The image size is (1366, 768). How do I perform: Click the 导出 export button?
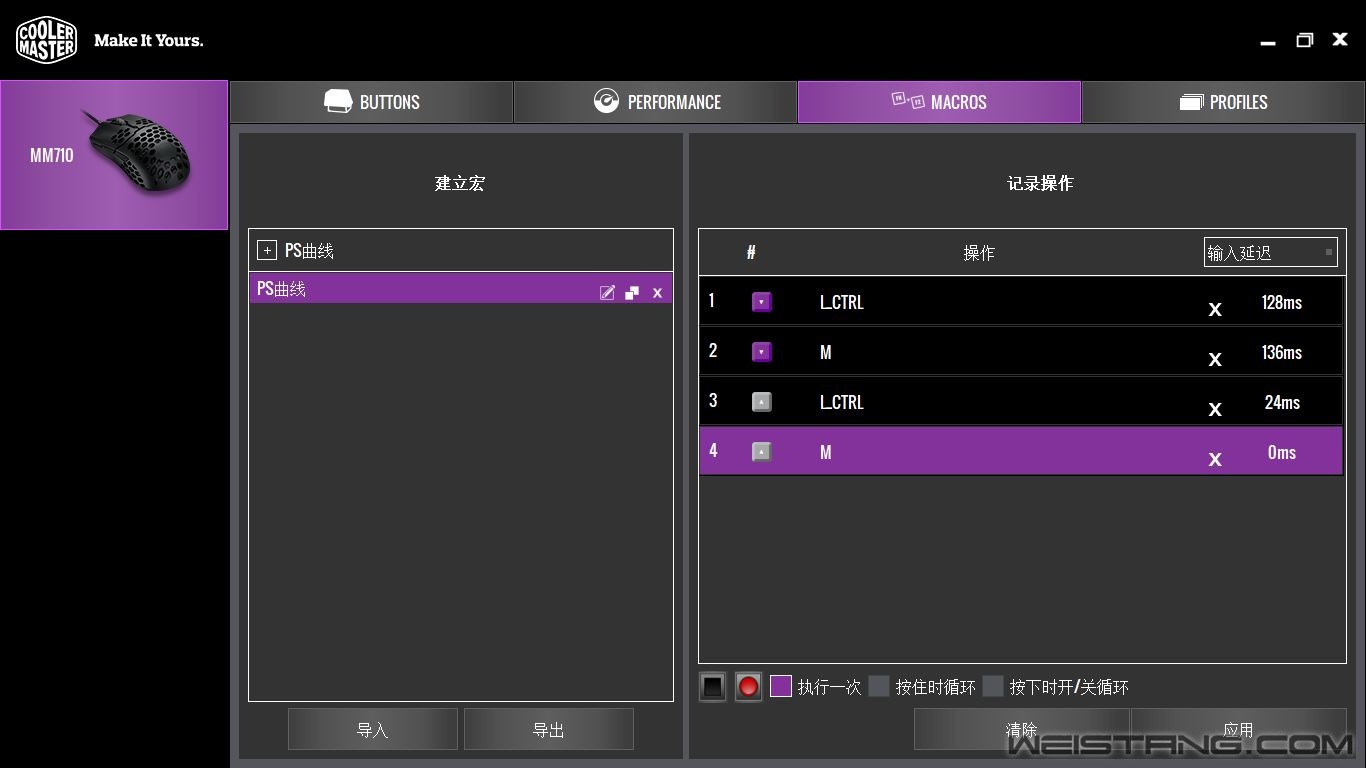click(x=549, y=729)
